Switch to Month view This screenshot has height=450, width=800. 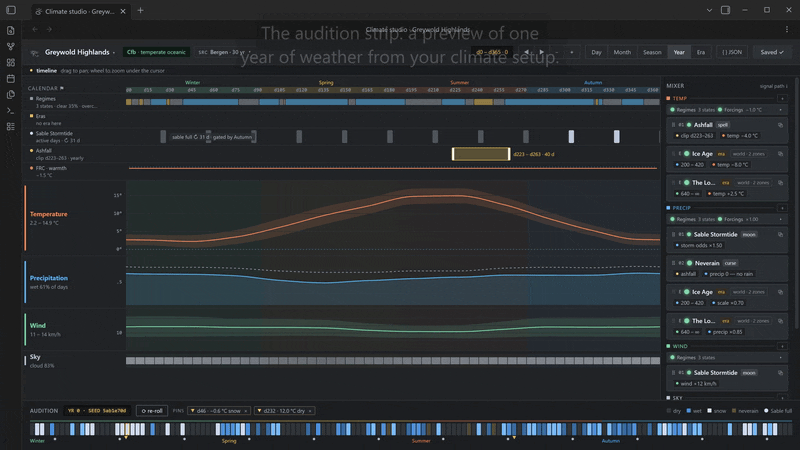click(x=622, y=52)
